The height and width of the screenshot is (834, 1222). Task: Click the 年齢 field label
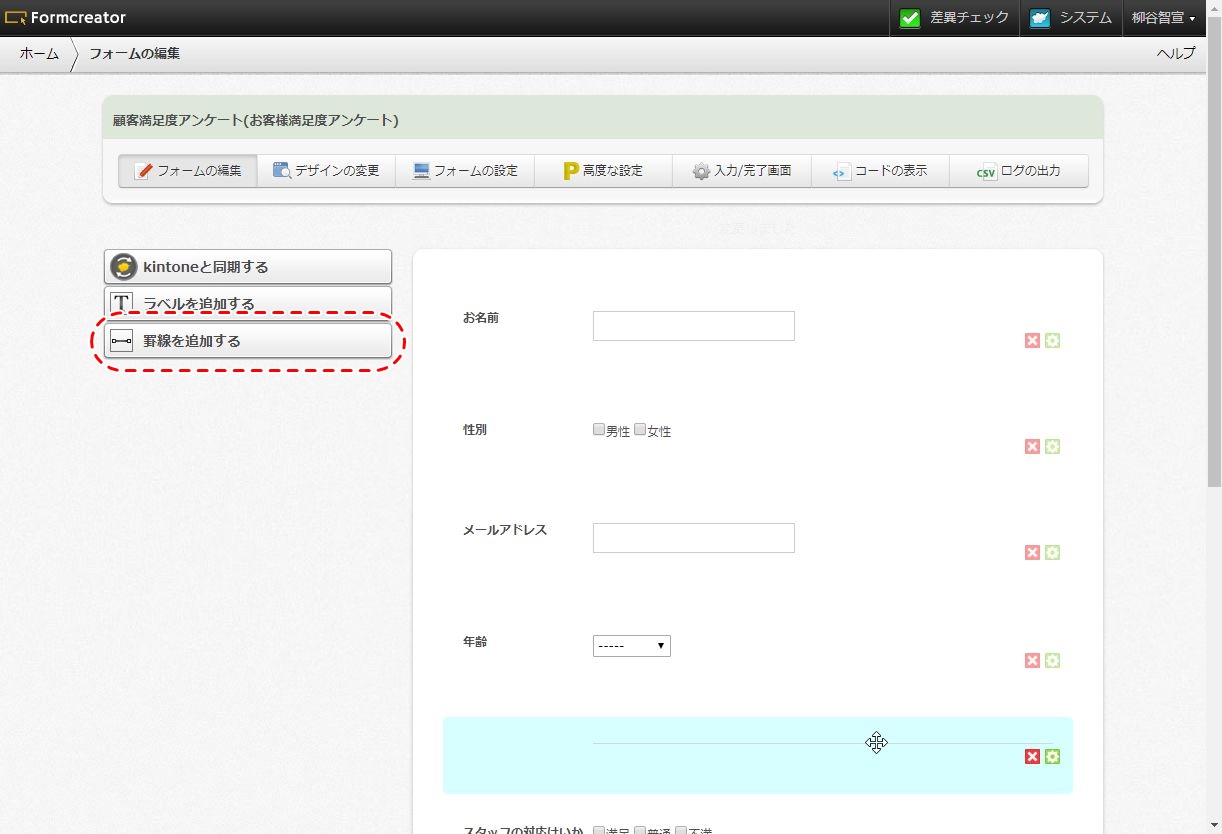coord(474,642)
